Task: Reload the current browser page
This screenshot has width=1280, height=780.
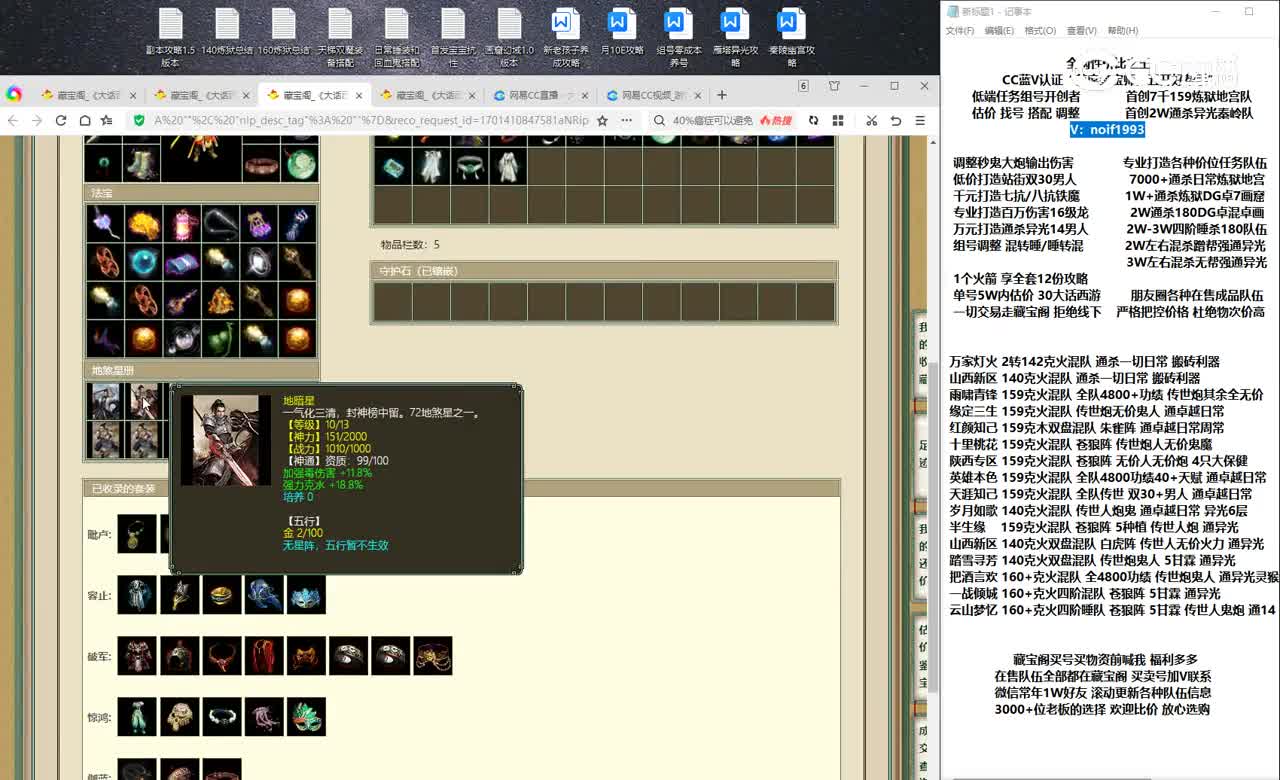Action: click(61, 120)
